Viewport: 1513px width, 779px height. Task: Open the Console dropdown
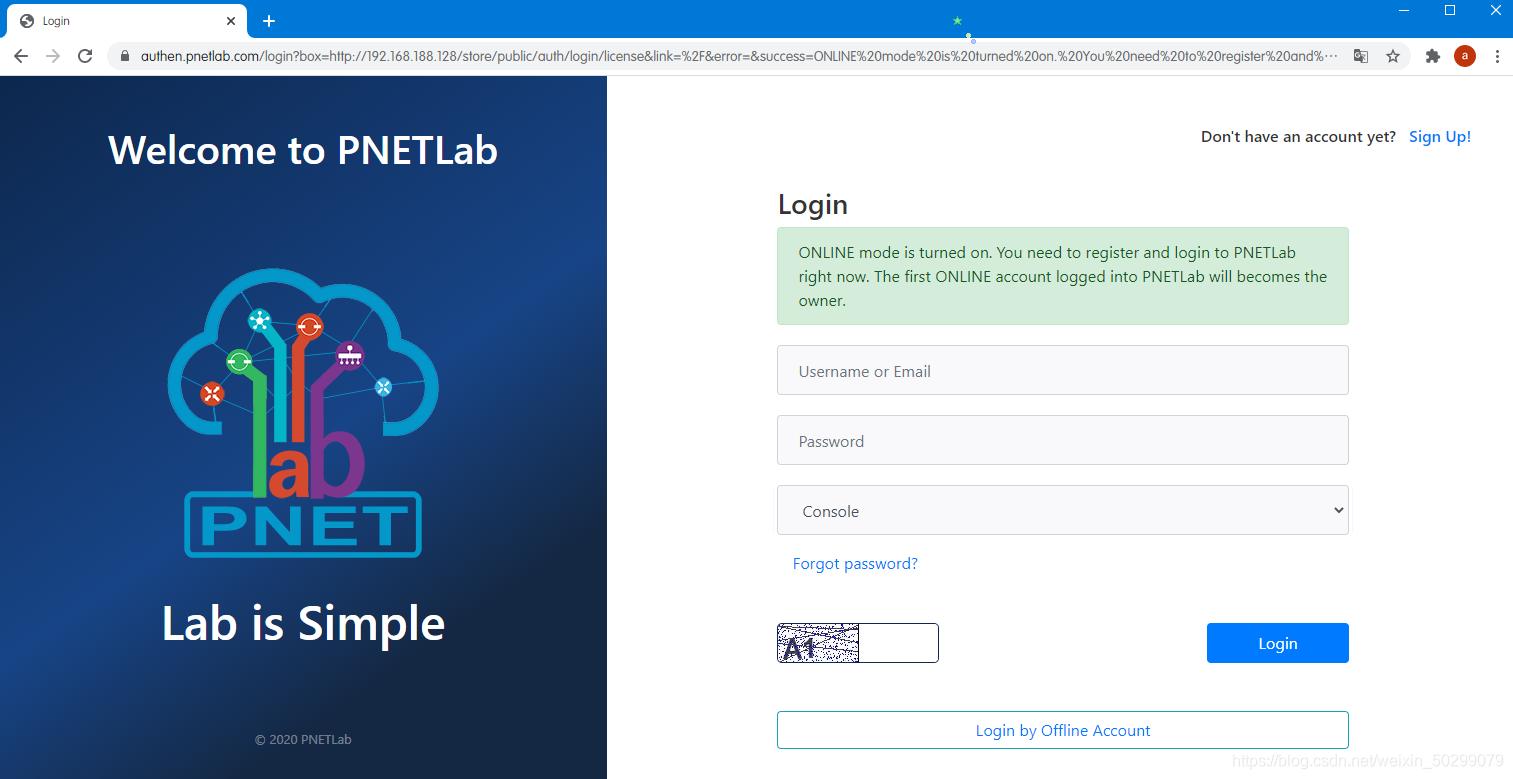click(x=1063, y=510)
